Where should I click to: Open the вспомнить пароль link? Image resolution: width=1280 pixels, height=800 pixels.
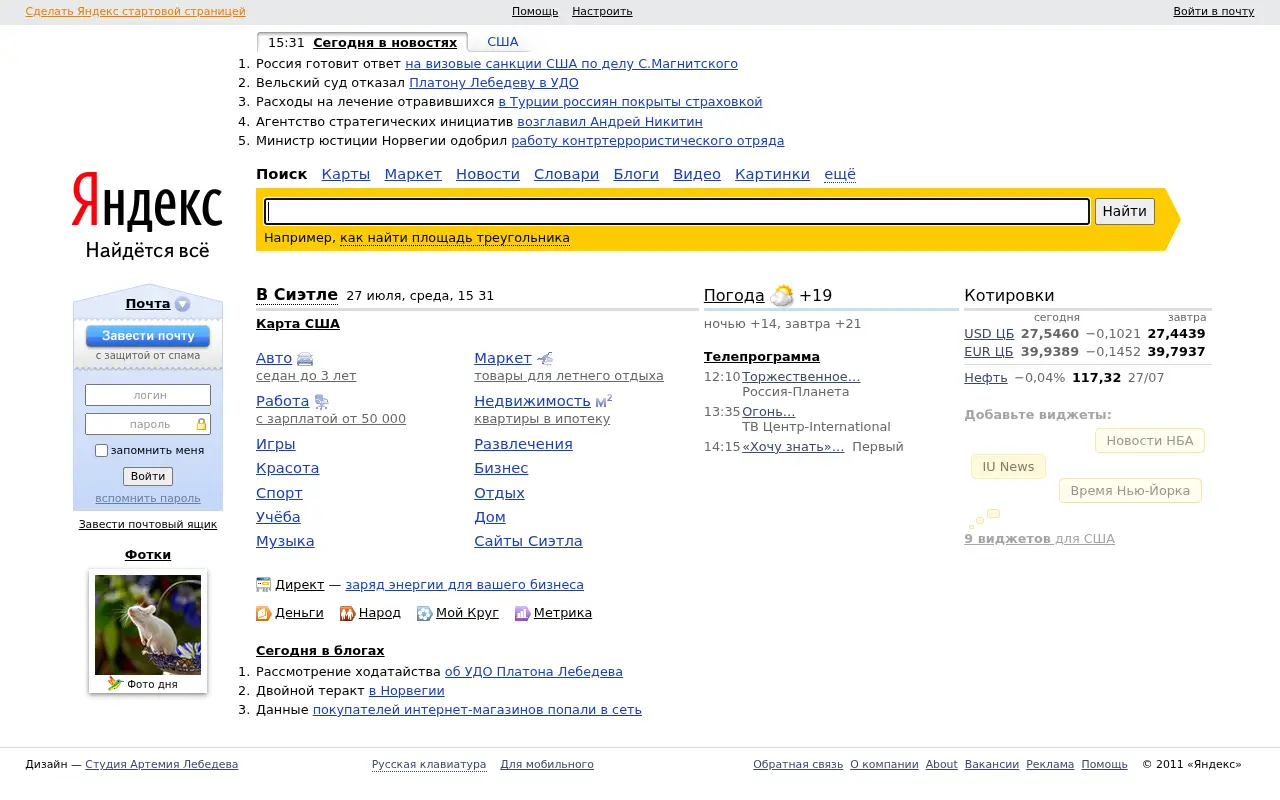click(148, 498)
